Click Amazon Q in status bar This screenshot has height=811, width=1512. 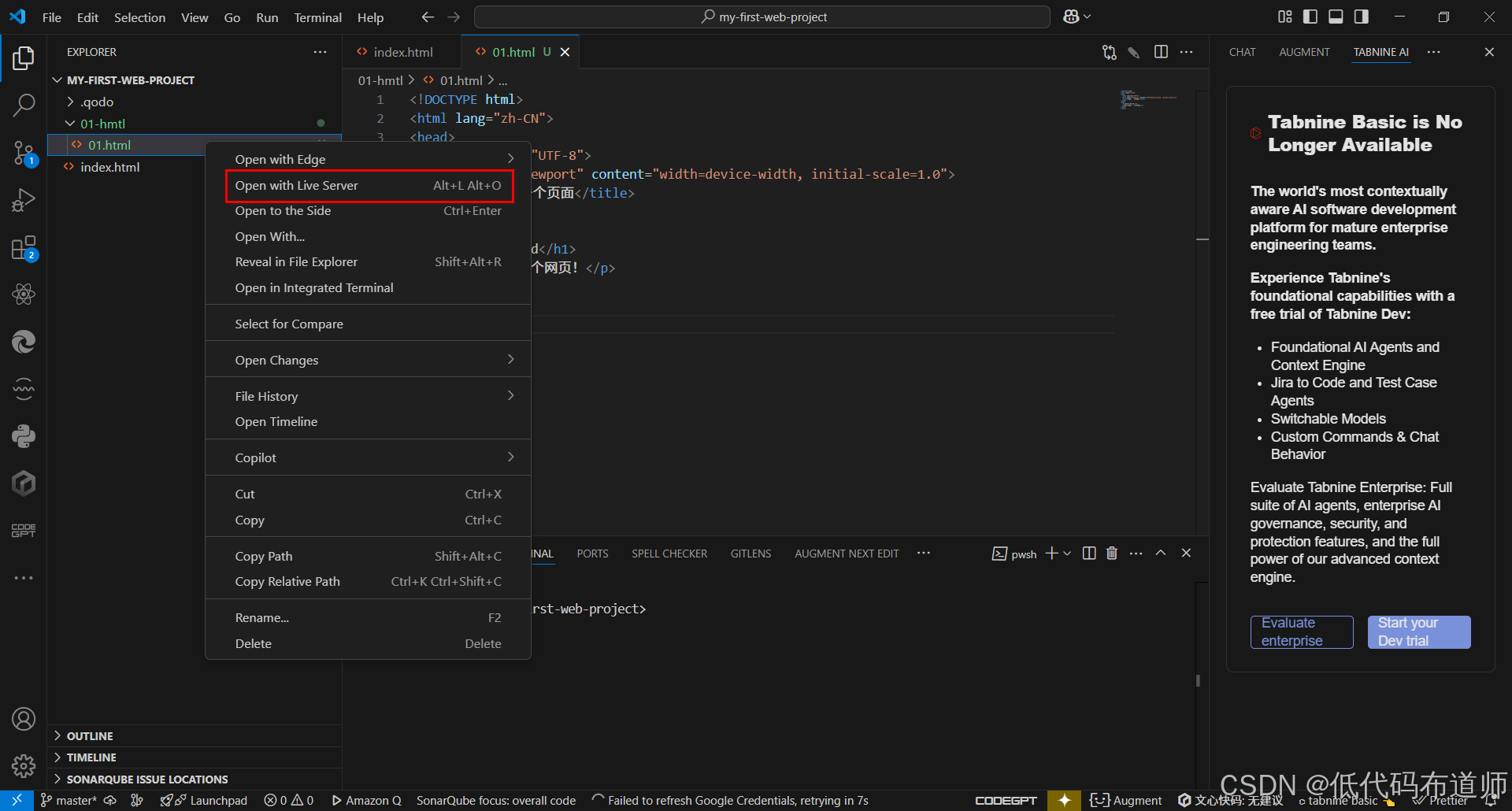(x=366, y=800)
